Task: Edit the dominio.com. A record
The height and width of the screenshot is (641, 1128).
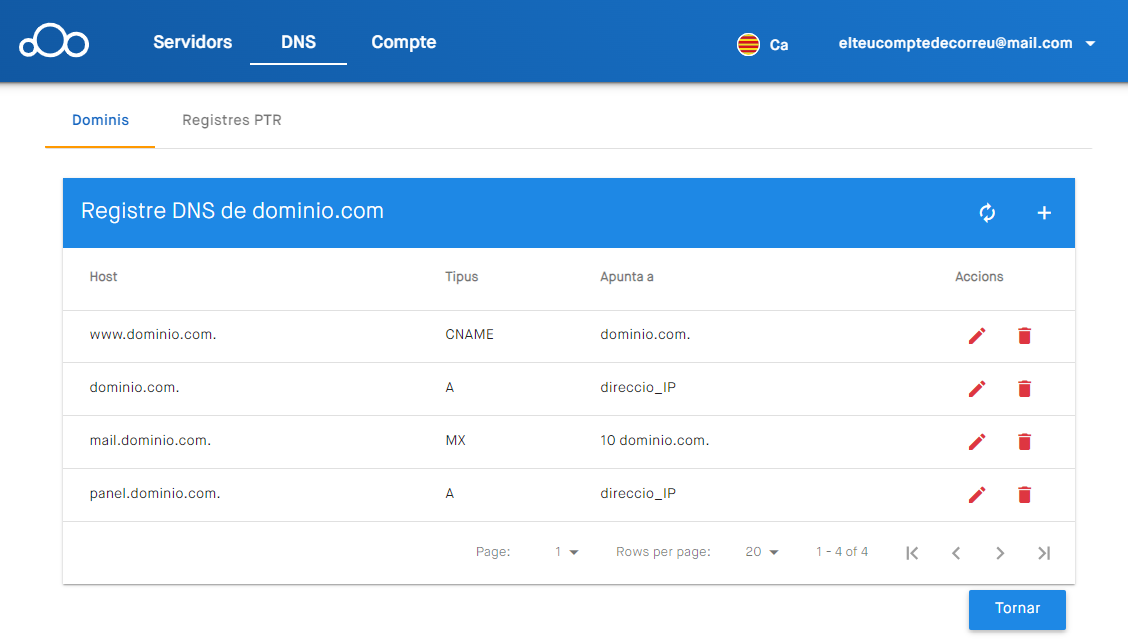Action: coord(977,388)
